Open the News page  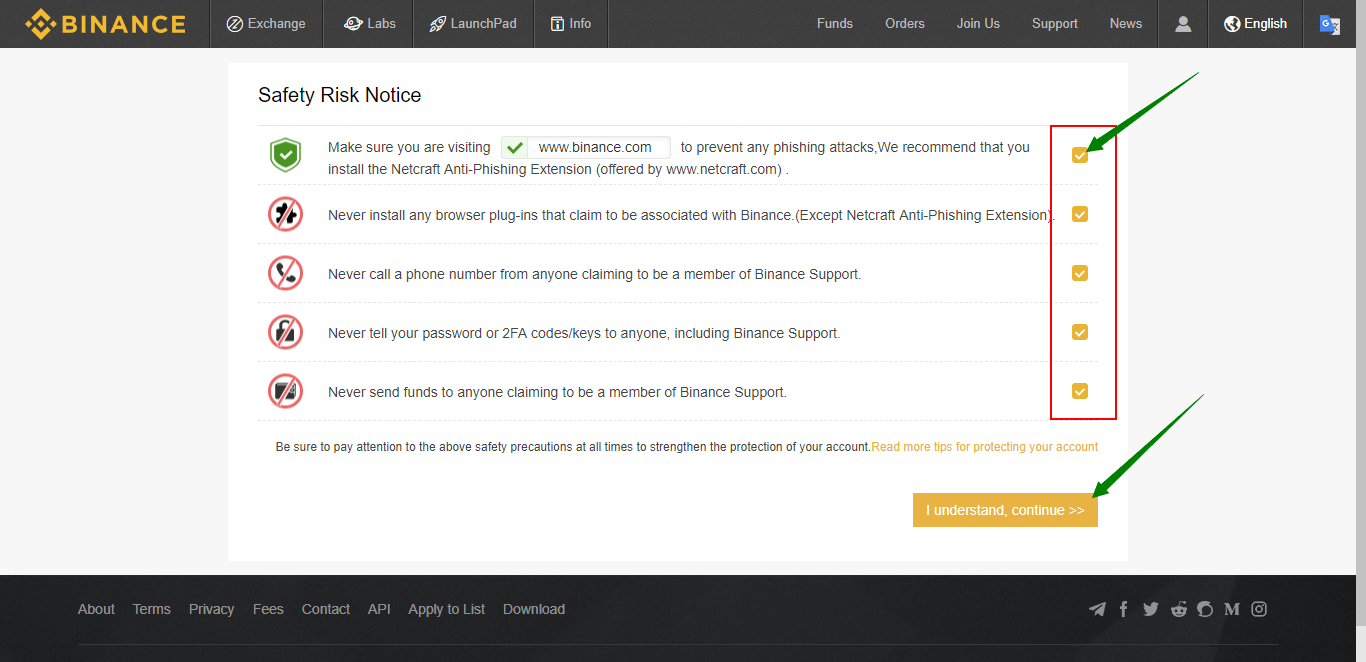click(1126, 24)
